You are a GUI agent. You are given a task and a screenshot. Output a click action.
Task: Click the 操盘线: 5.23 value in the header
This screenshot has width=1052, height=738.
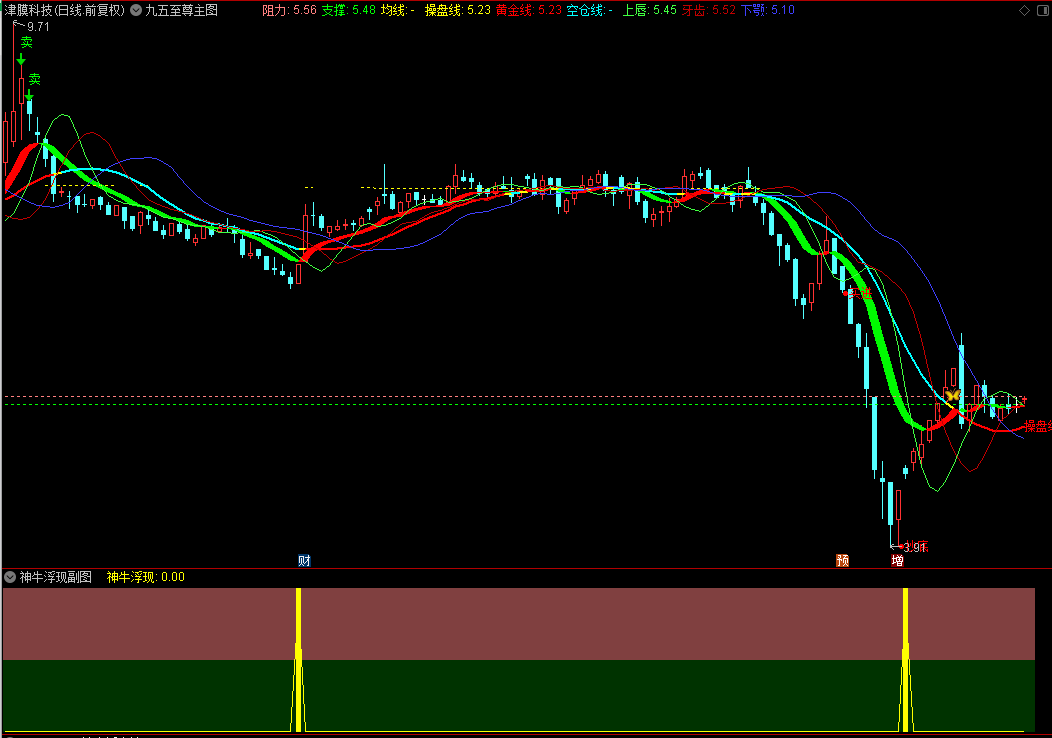point(458,10)
